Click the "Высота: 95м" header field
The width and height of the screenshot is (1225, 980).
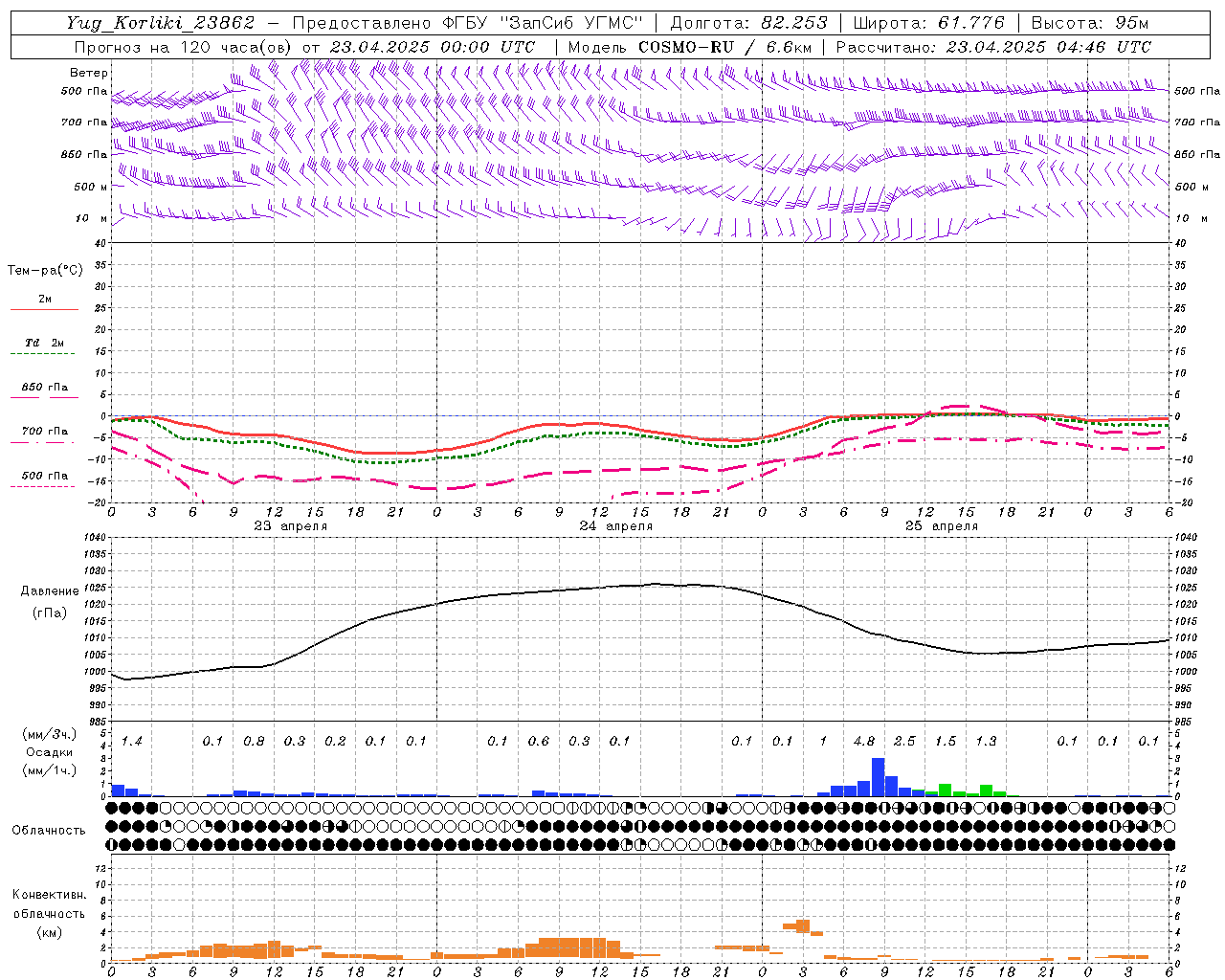(1090, 23)
